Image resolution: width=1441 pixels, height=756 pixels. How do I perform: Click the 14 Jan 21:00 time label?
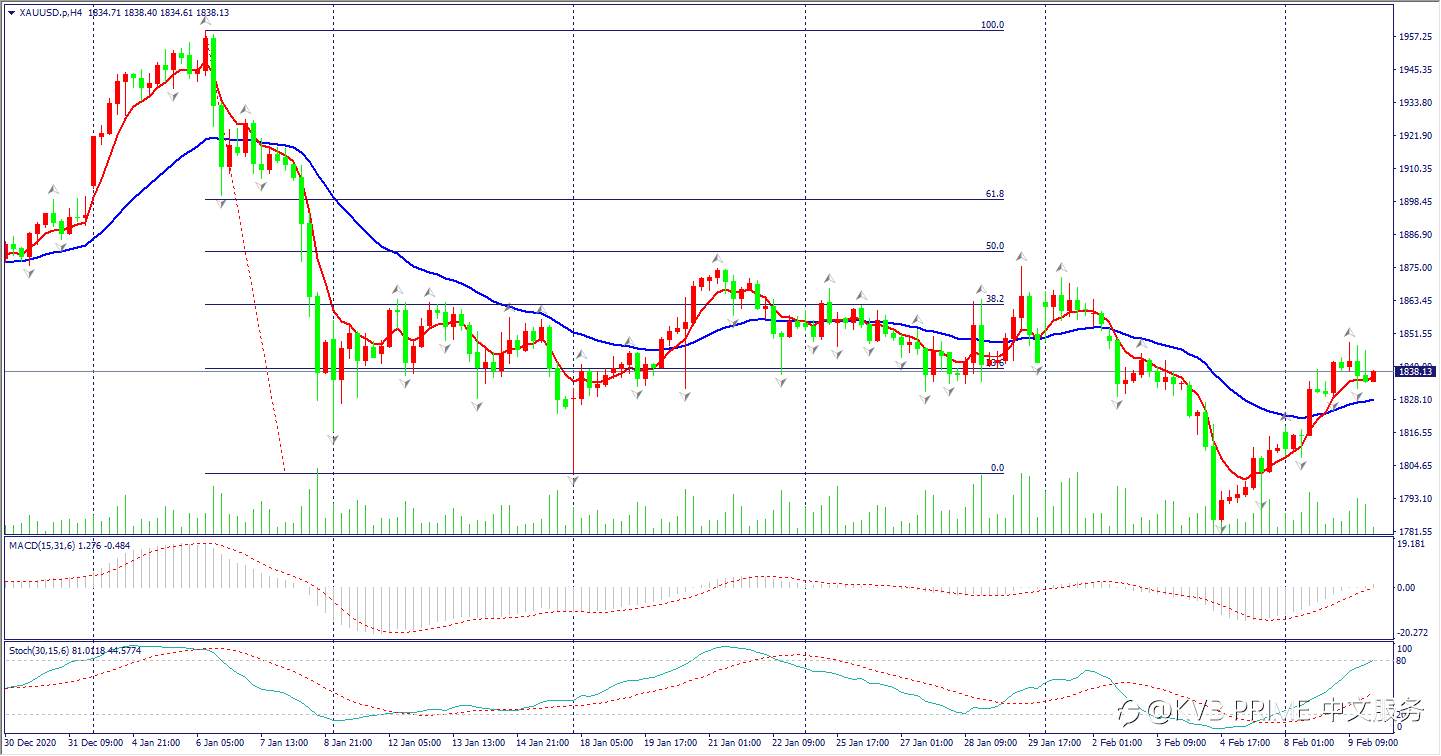tap(544, 744)
